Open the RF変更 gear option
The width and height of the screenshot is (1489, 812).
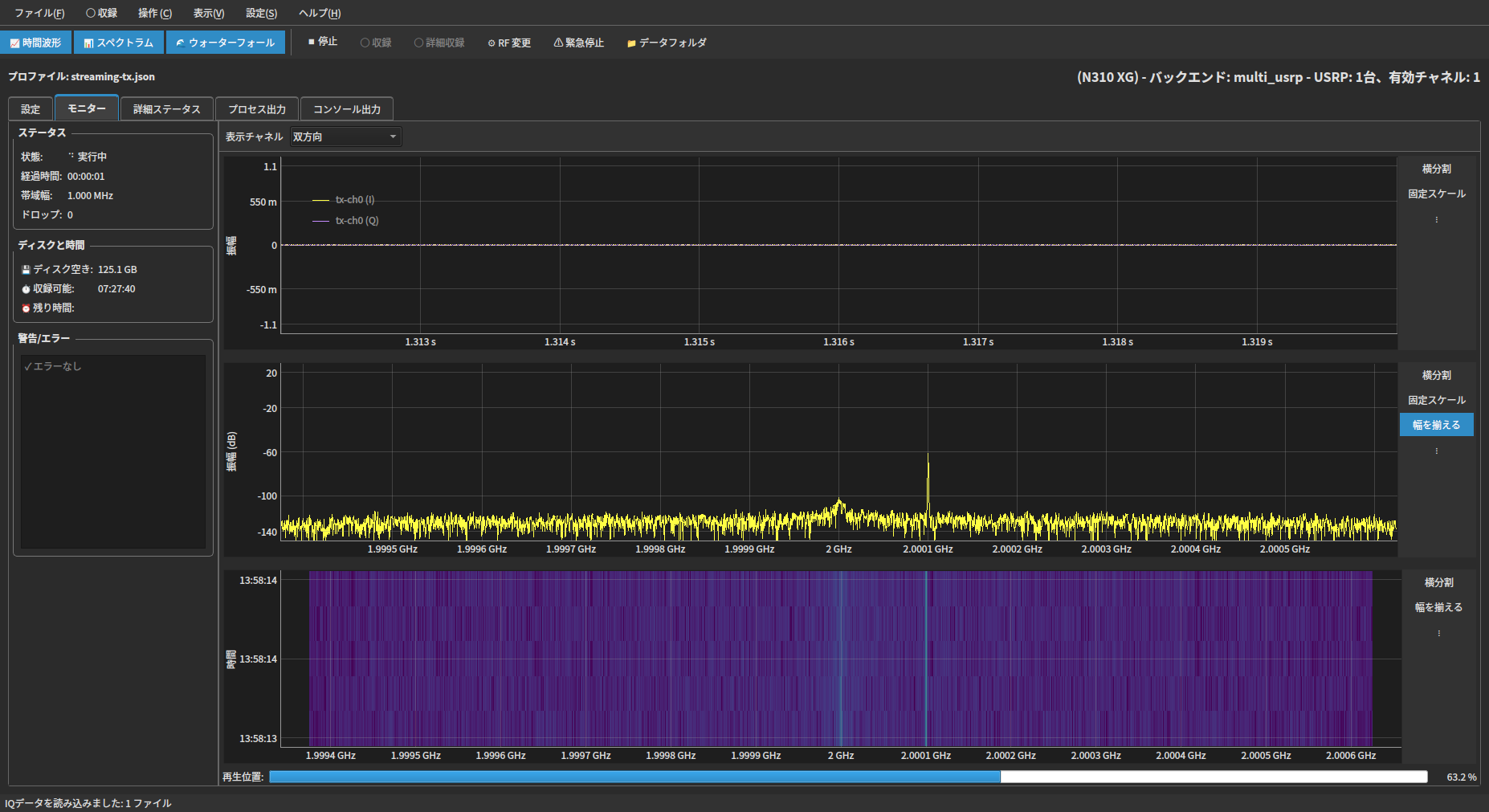(x=509, y=43)
